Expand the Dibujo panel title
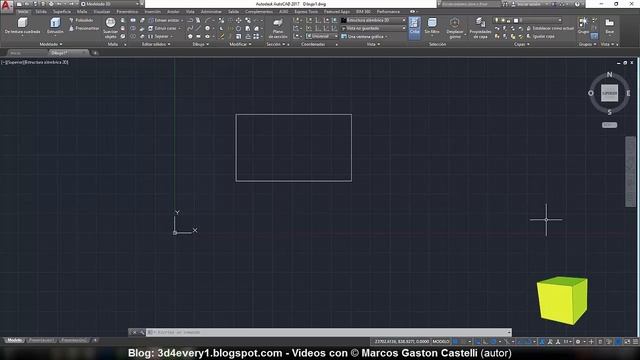 coord(200,44)
